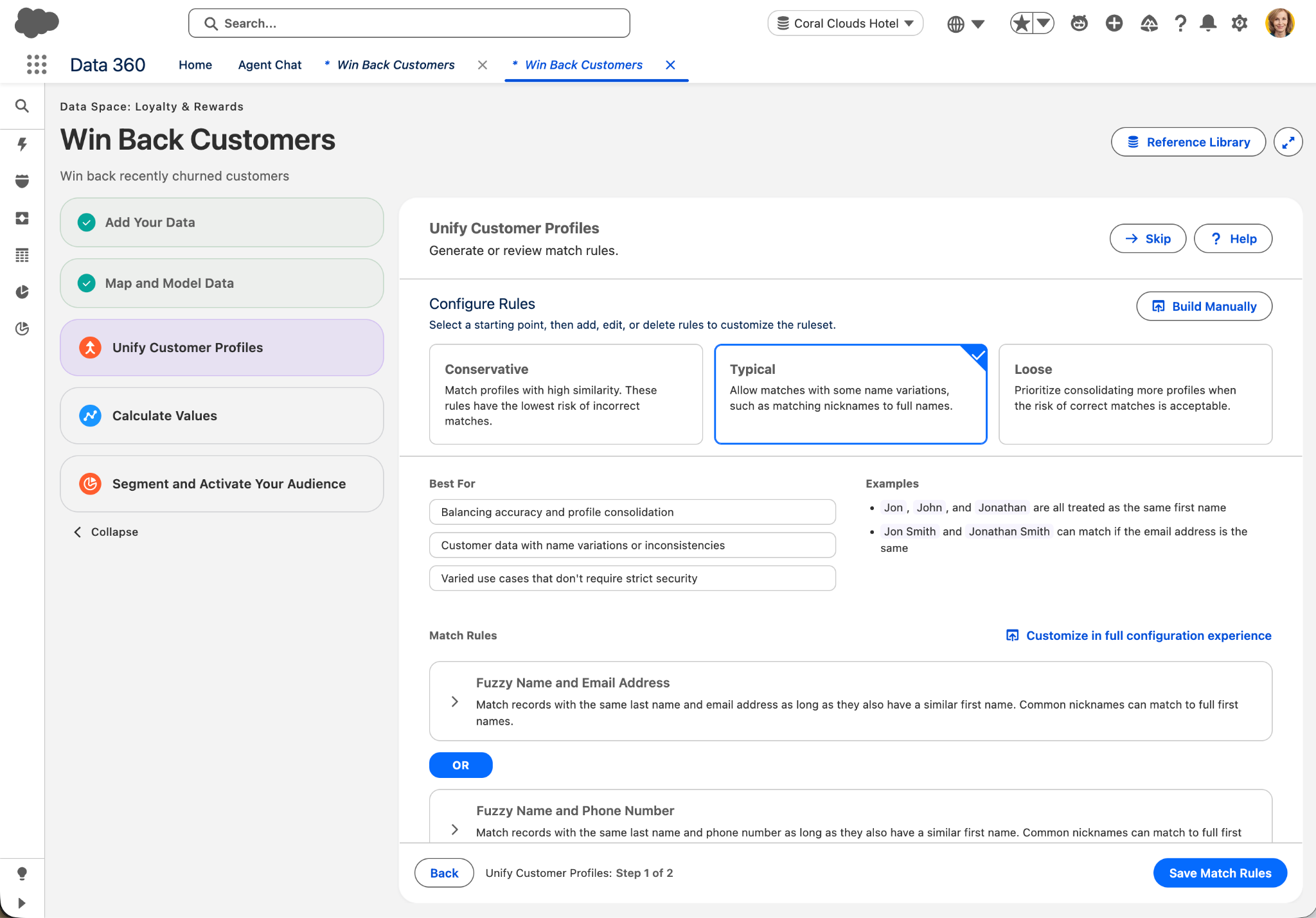Show notifications via the bell icon
Screen dimensions: 1316x918
[1209, 24]
